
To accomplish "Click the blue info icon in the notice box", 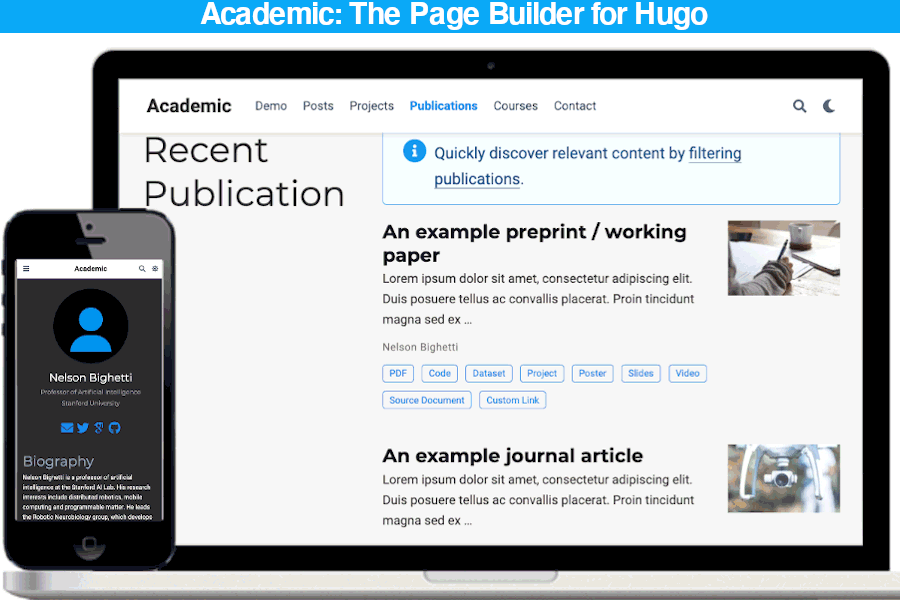I will [x=414, y=152].
